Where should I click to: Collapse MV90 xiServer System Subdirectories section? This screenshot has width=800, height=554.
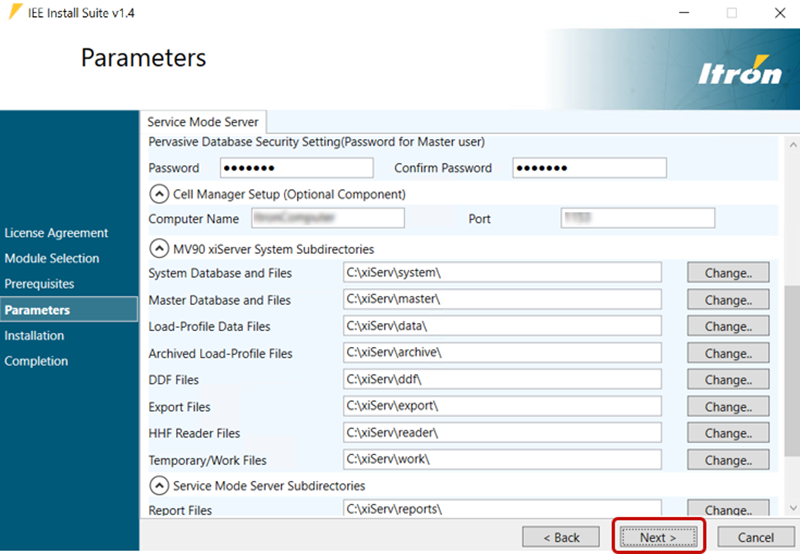pos(159,249)
